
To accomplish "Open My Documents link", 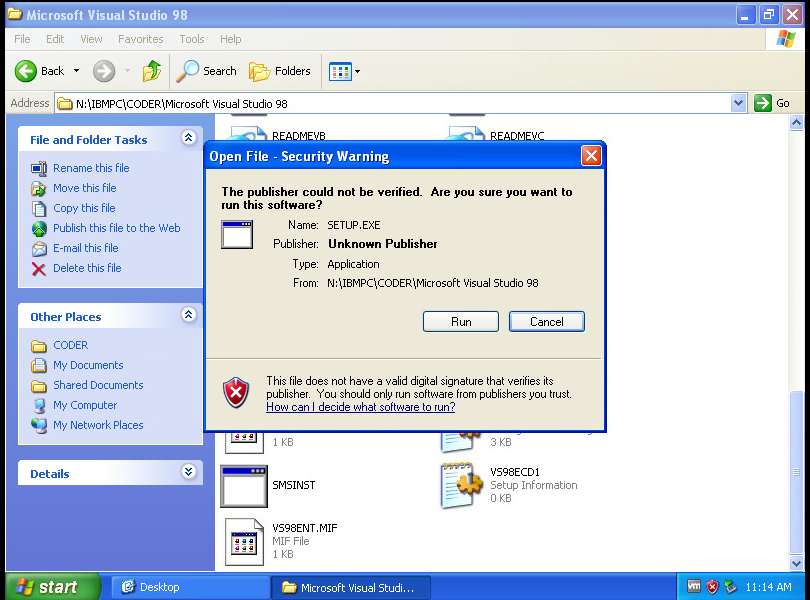I will tap(88, 365).
